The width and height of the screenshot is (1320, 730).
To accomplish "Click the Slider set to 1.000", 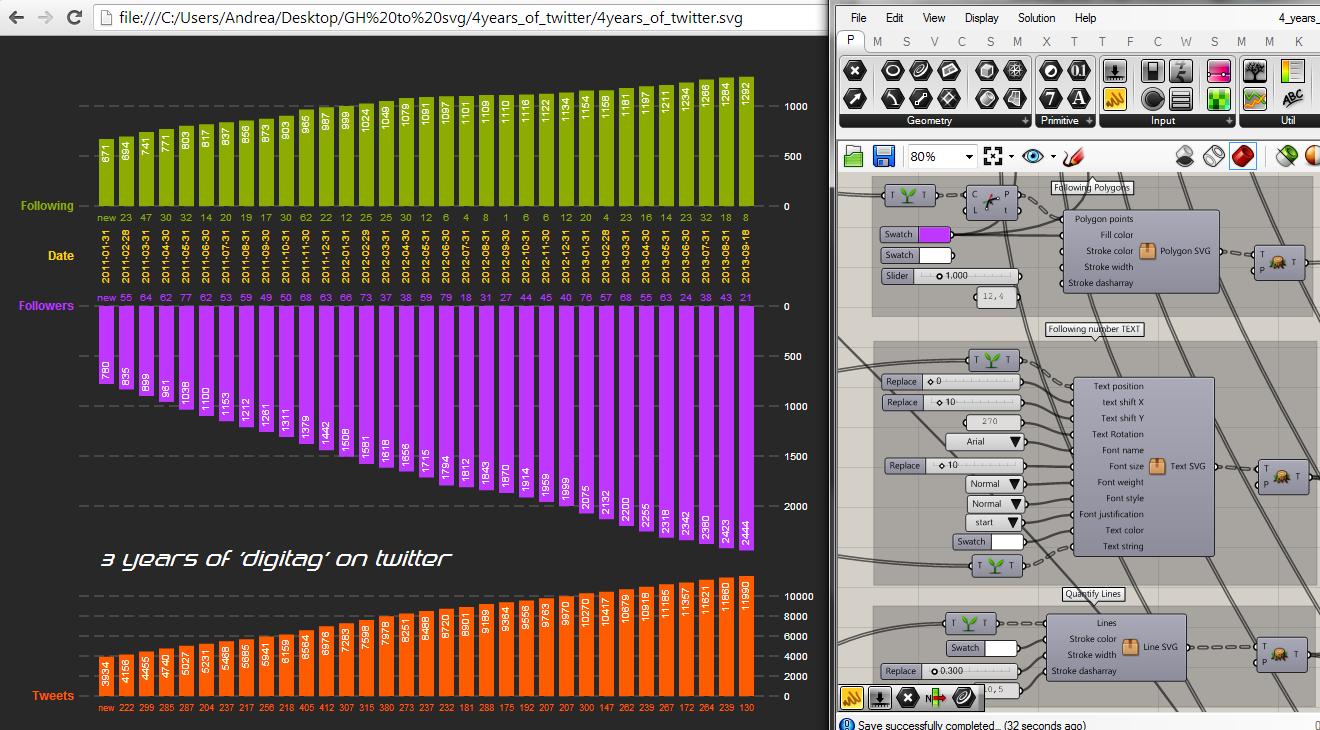I will 950,276.
